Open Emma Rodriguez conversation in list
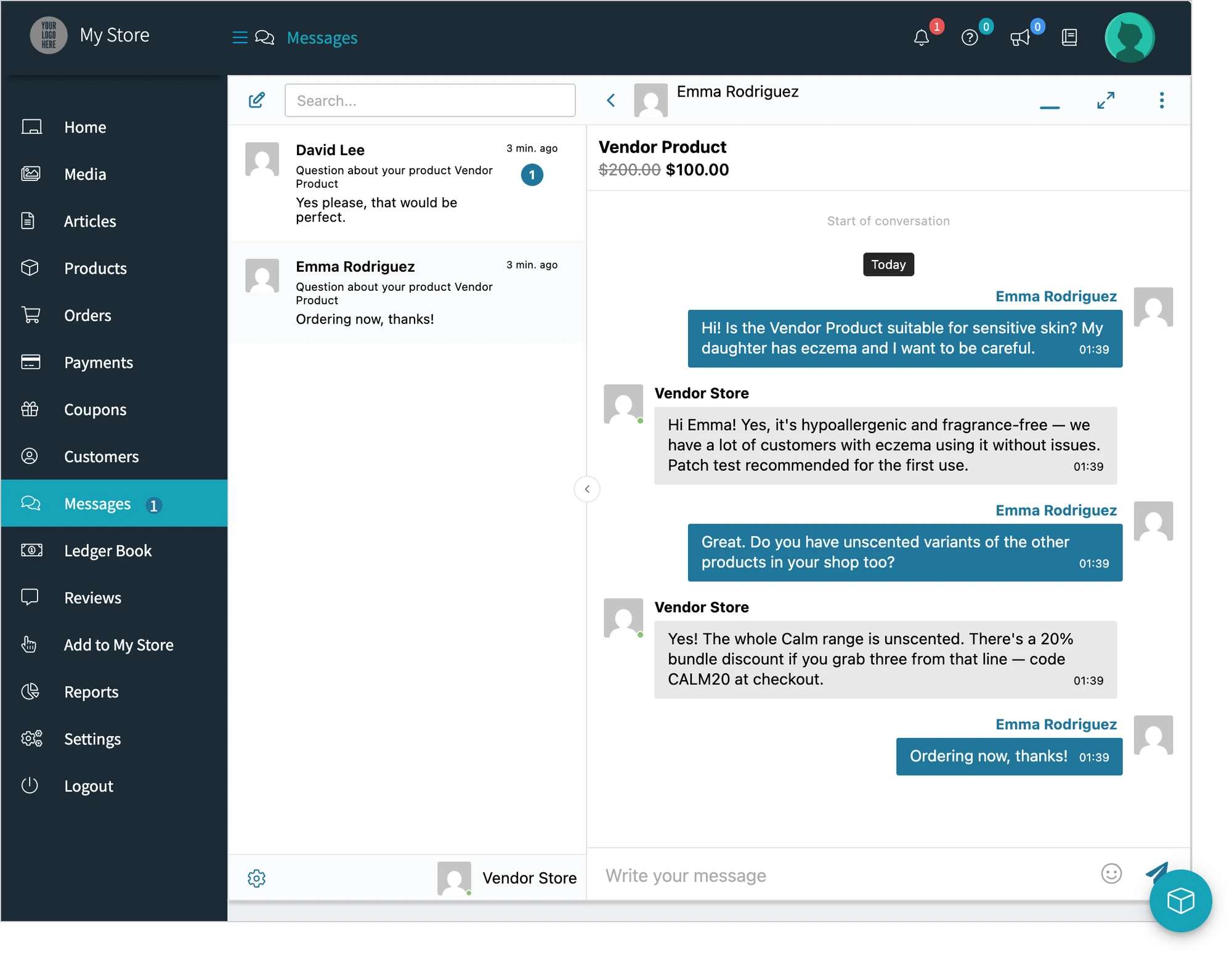1232x953 pixels. click(407, 292)
